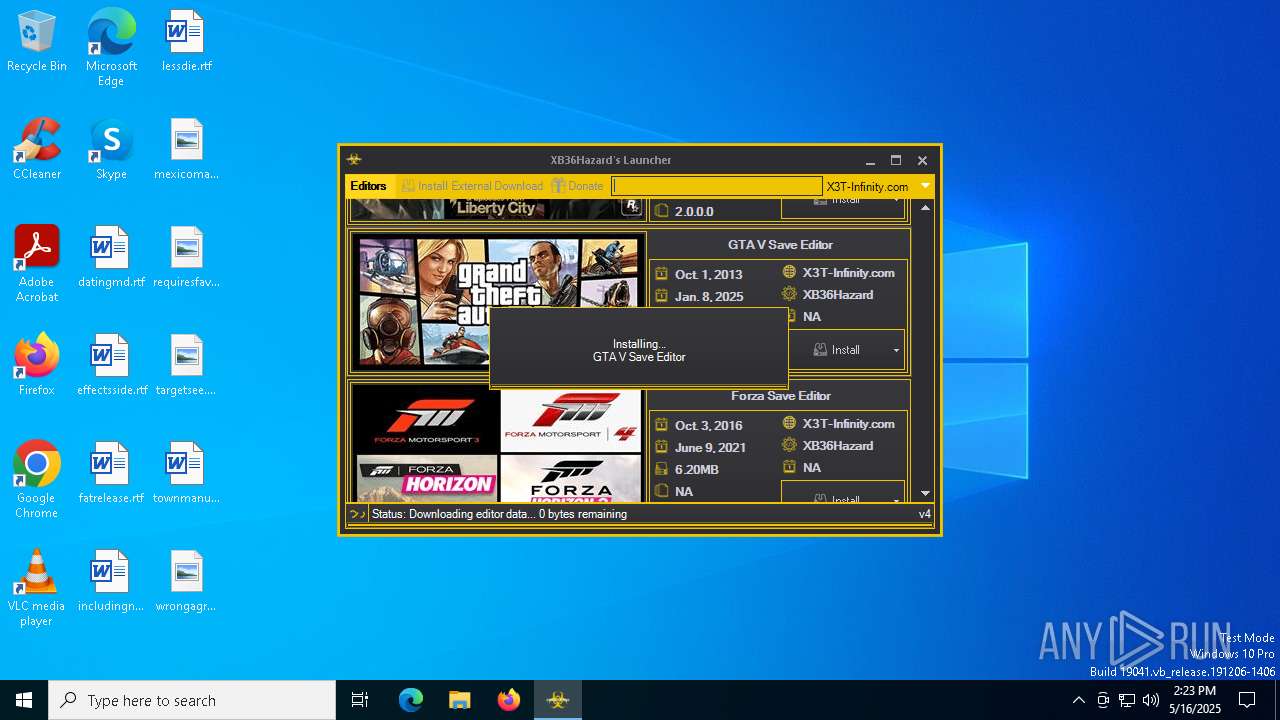Click the GTA V Save Editor title
The width and height of the screenshot is (1280, 720).
point(780,245)
